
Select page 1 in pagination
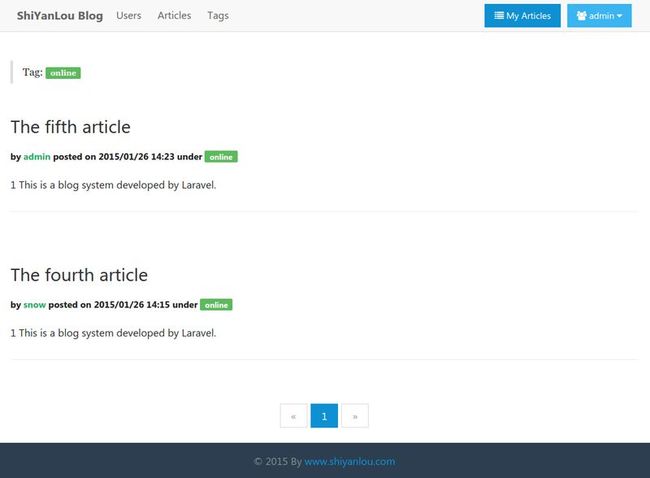[324, 416]
